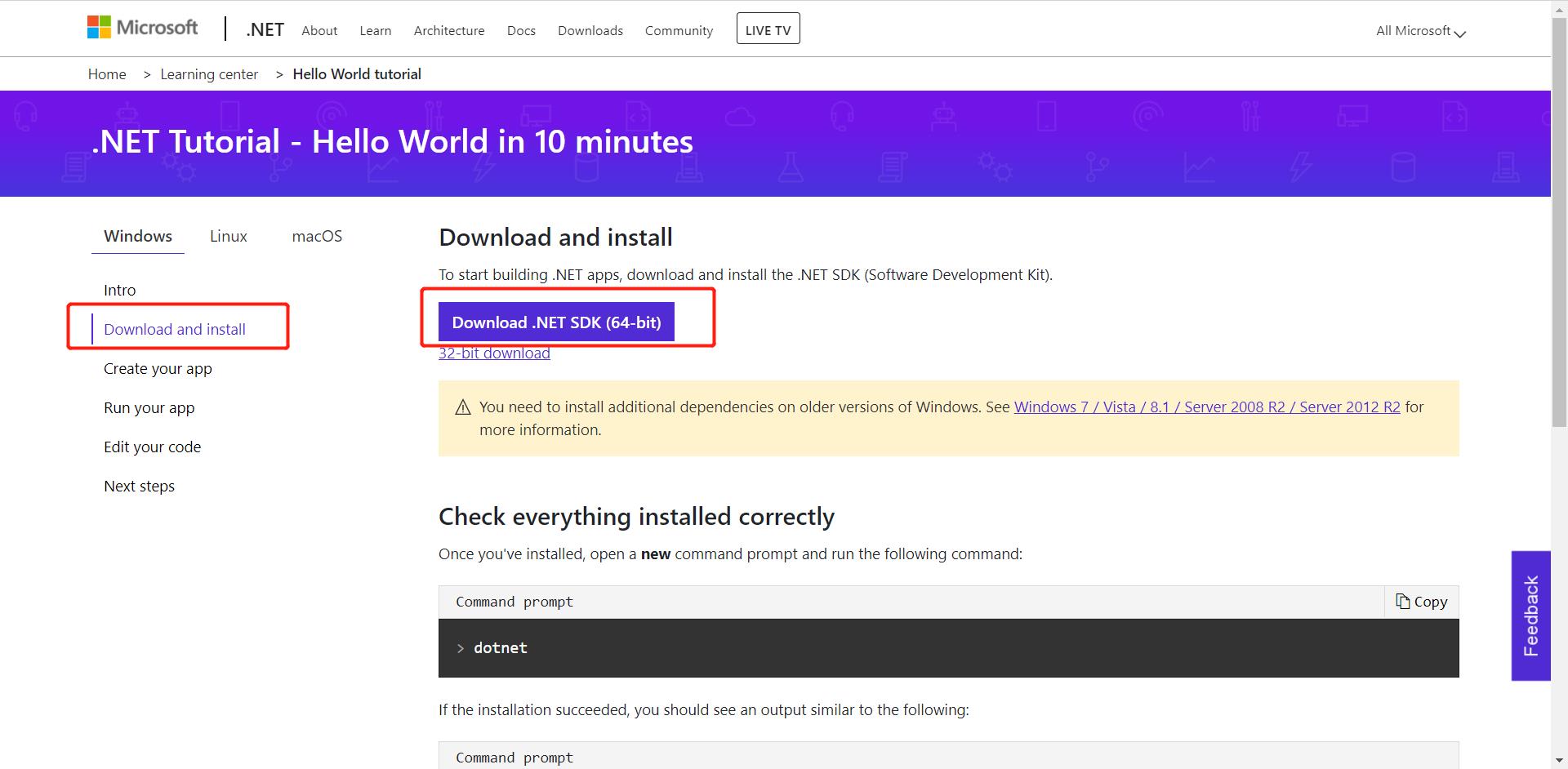
Task: Click the Microsoft logo
Action: 142,28
